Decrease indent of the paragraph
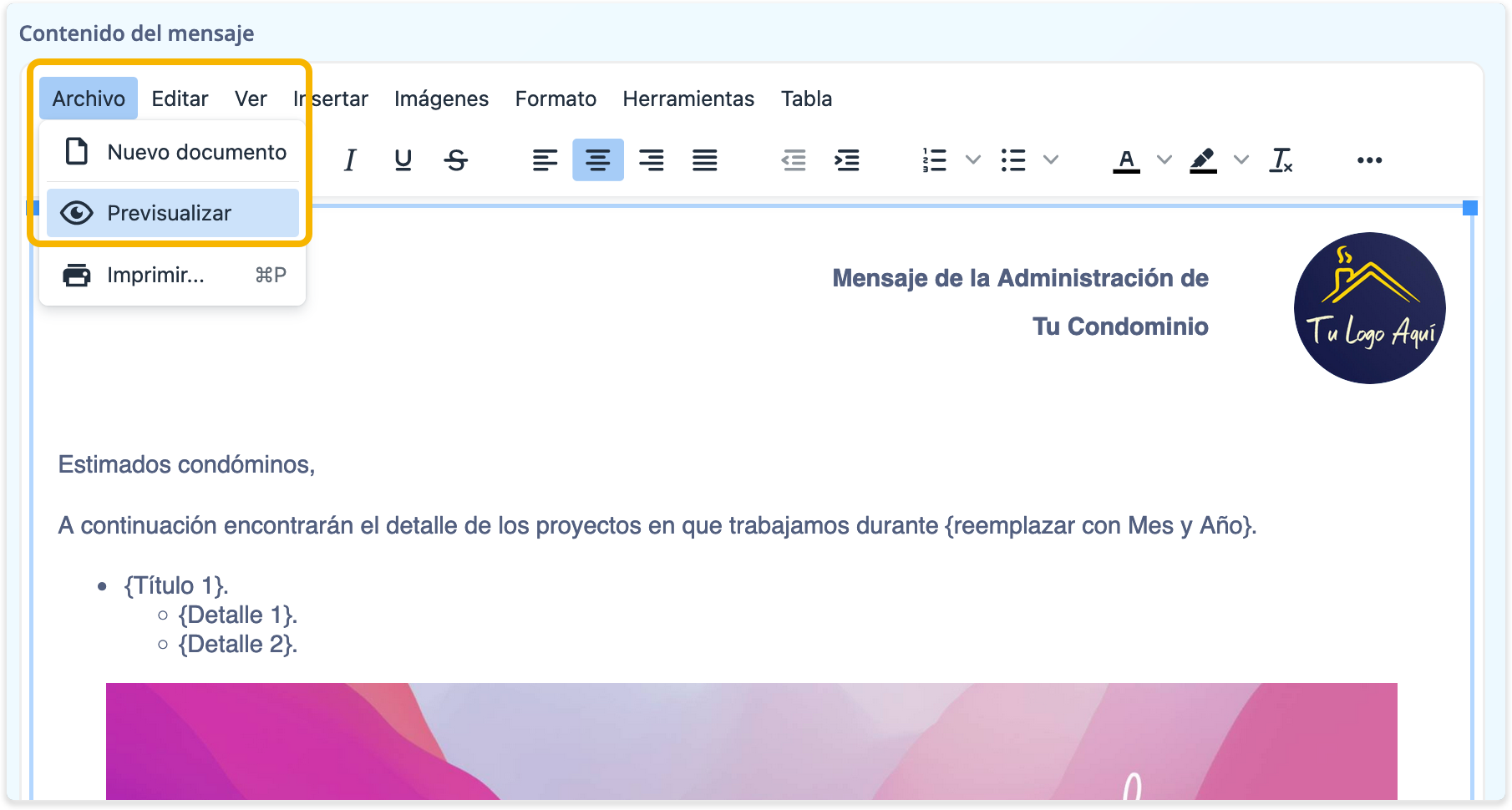The height and width of the screenshot is (810, 1512). [794, 159]
